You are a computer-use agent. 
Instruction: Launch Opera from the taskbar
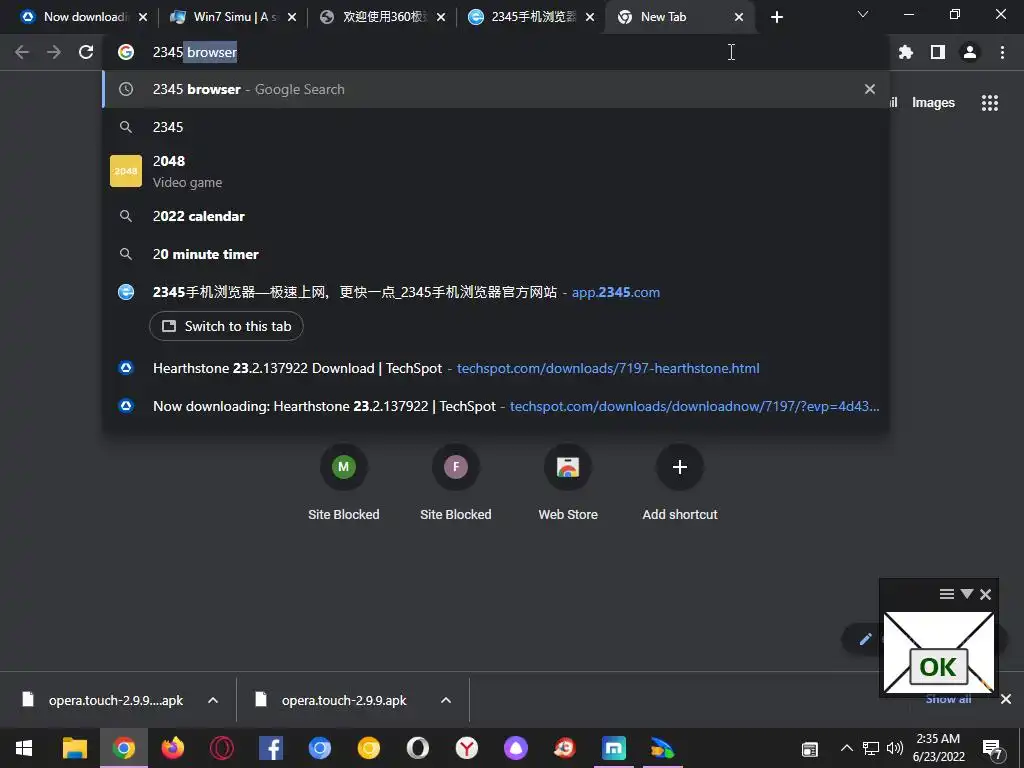[221, 748]
